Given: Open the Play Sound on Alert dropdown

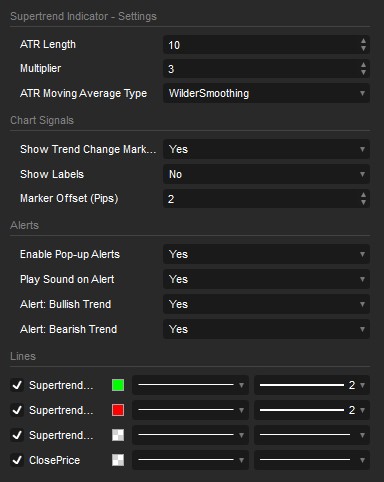Looking at the screenshot, I should point(266,279).
